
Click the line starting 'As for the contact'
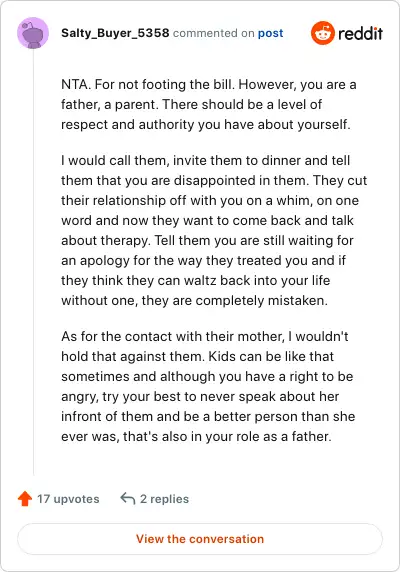pos(205,336)
